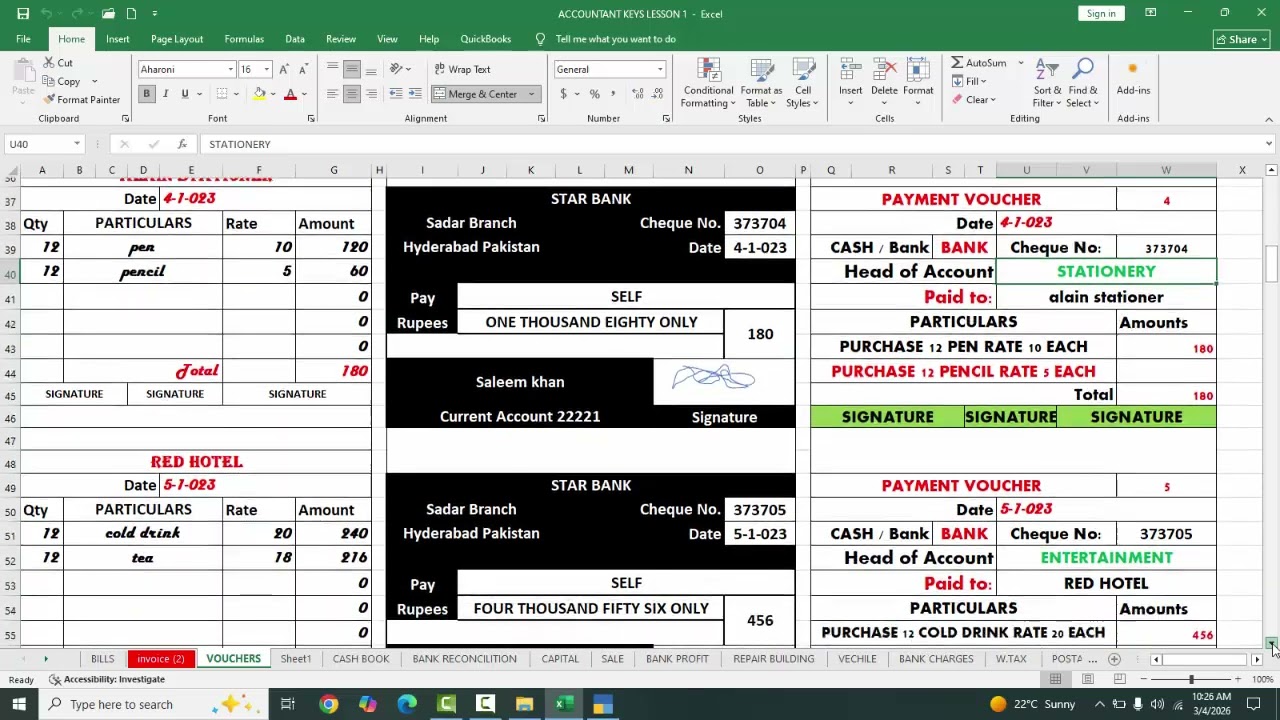1280x720 pixels.
Task: Toggle Bold formatting
Action: (x=146, y=94)
